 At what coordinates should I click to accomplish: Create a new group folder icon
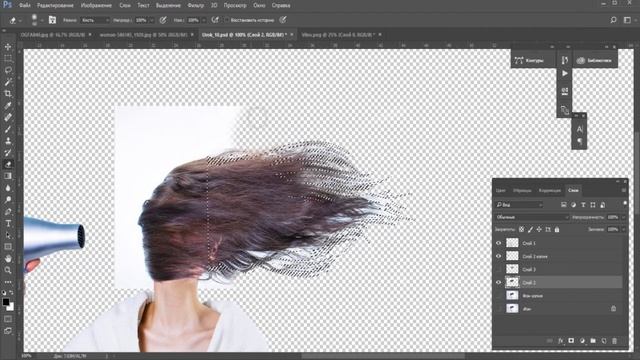coord(593,341)
